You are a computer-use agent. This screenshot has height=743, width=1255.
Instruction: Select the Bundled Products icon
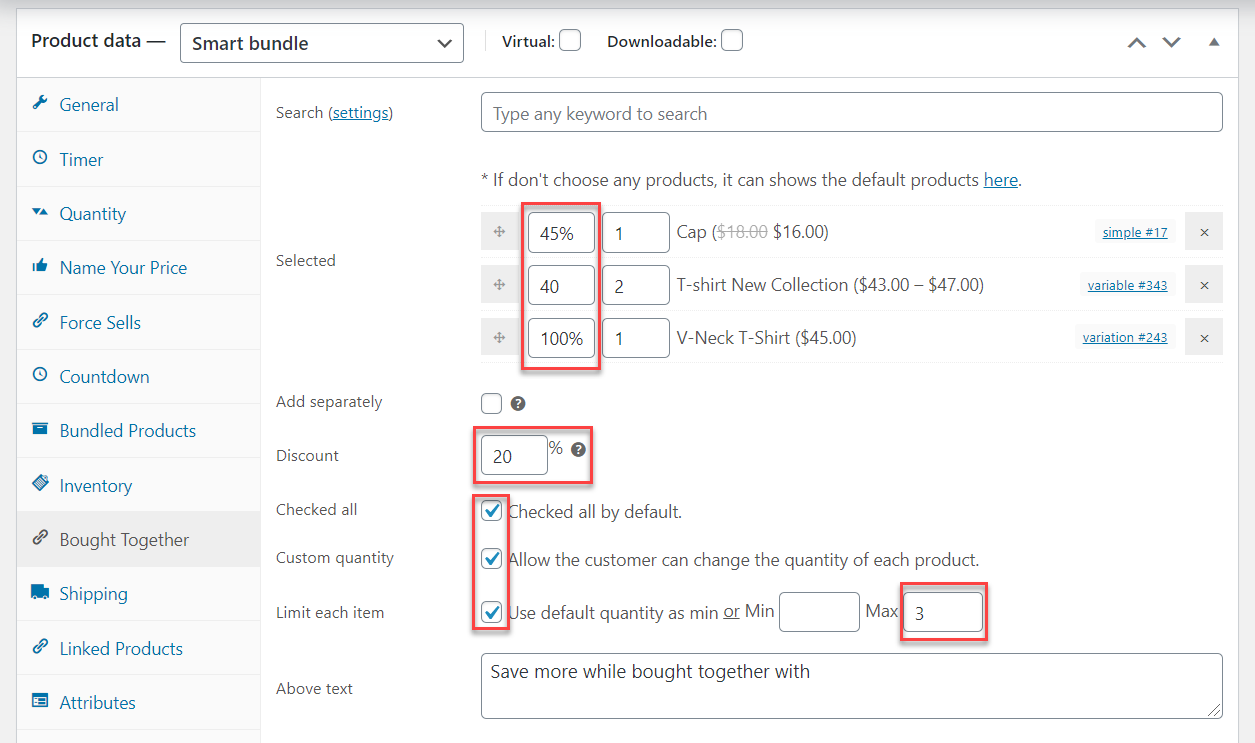[38, 430]
